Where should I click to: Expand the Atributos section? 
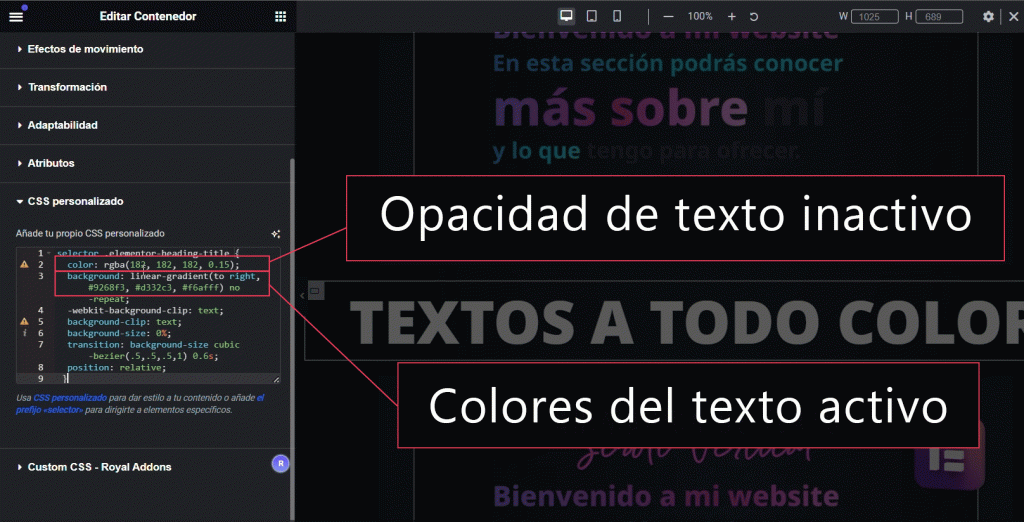pyautogui.click(x=51, y=163)
